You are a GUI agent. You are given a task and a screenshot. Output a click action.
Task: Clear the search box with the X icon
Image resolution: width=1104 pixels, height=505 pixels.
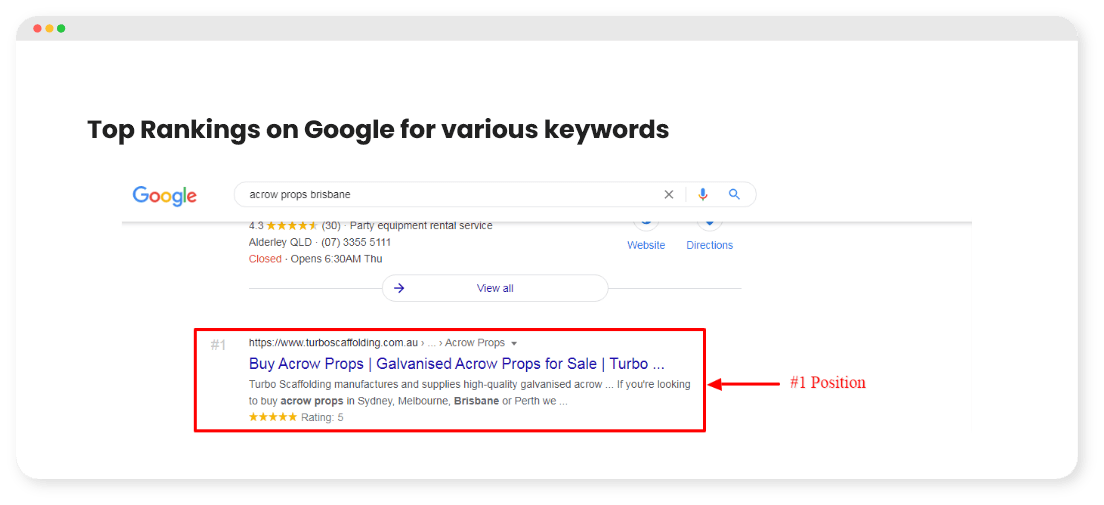(669, 194)
